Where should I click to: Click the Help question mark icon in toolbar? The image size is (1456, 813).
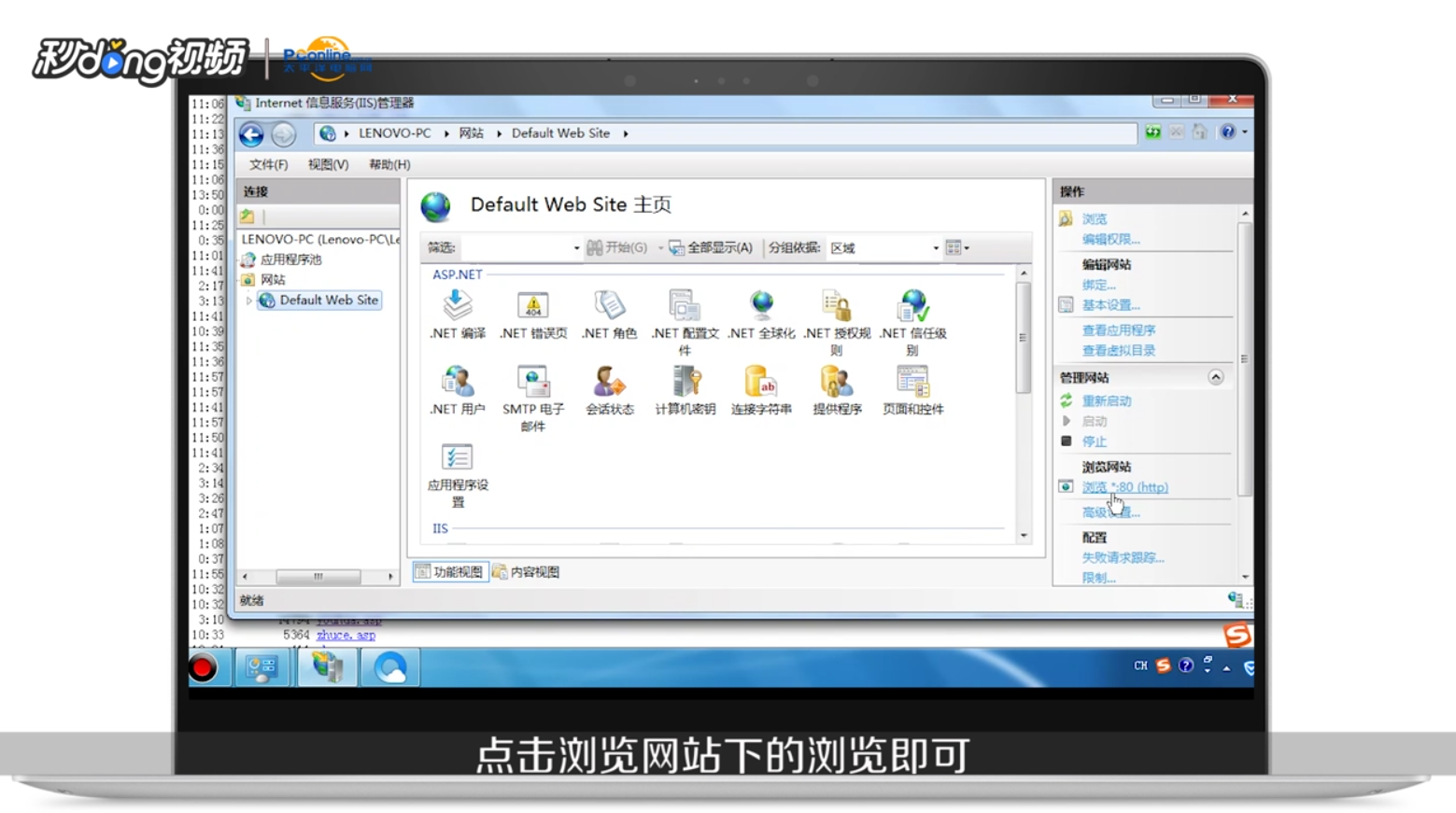click(x=1227, y=133)
